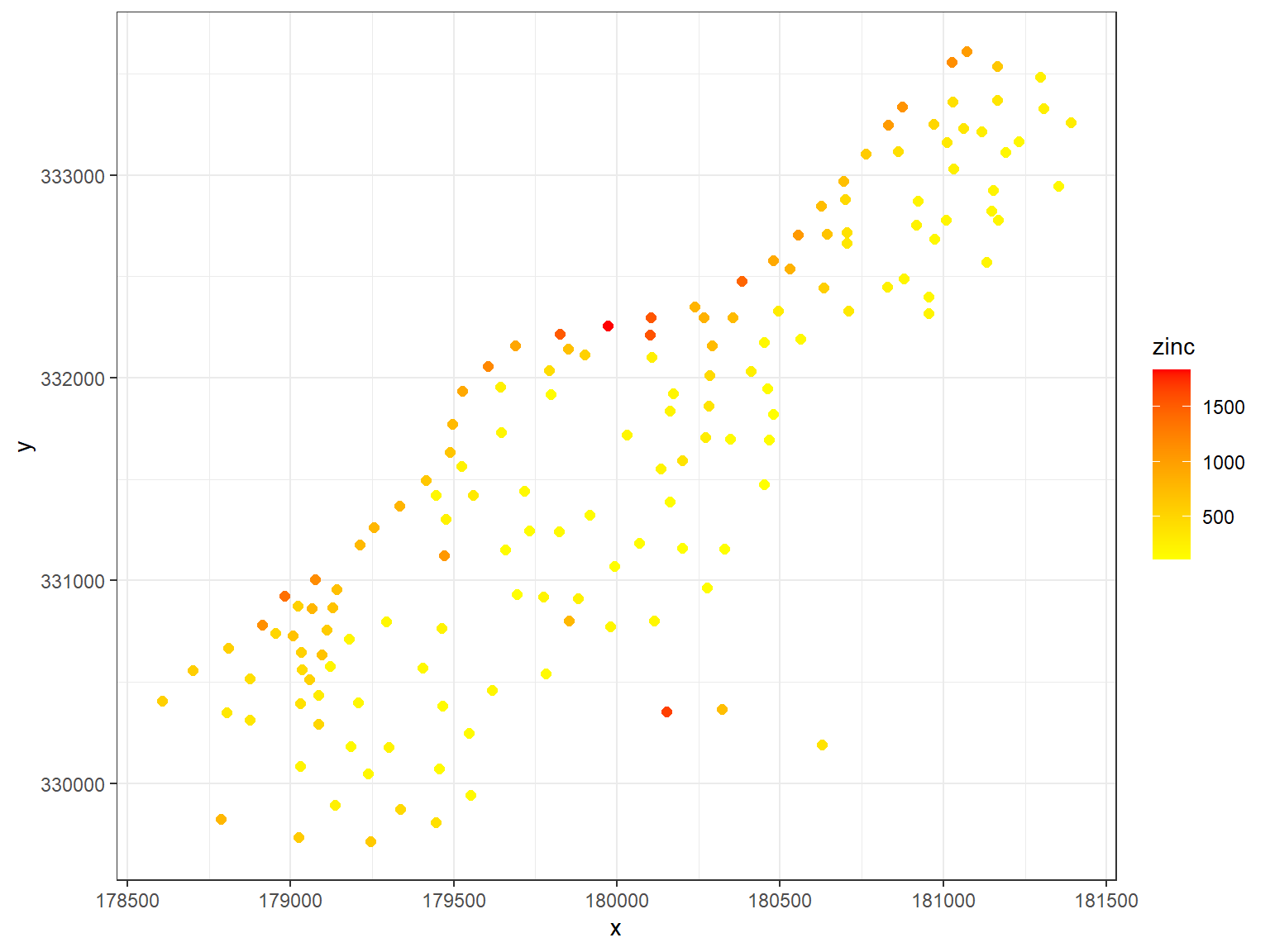1270x952 pixels.
Task: Click the x-axis title 'x'
Action: (x=615, y=929)
